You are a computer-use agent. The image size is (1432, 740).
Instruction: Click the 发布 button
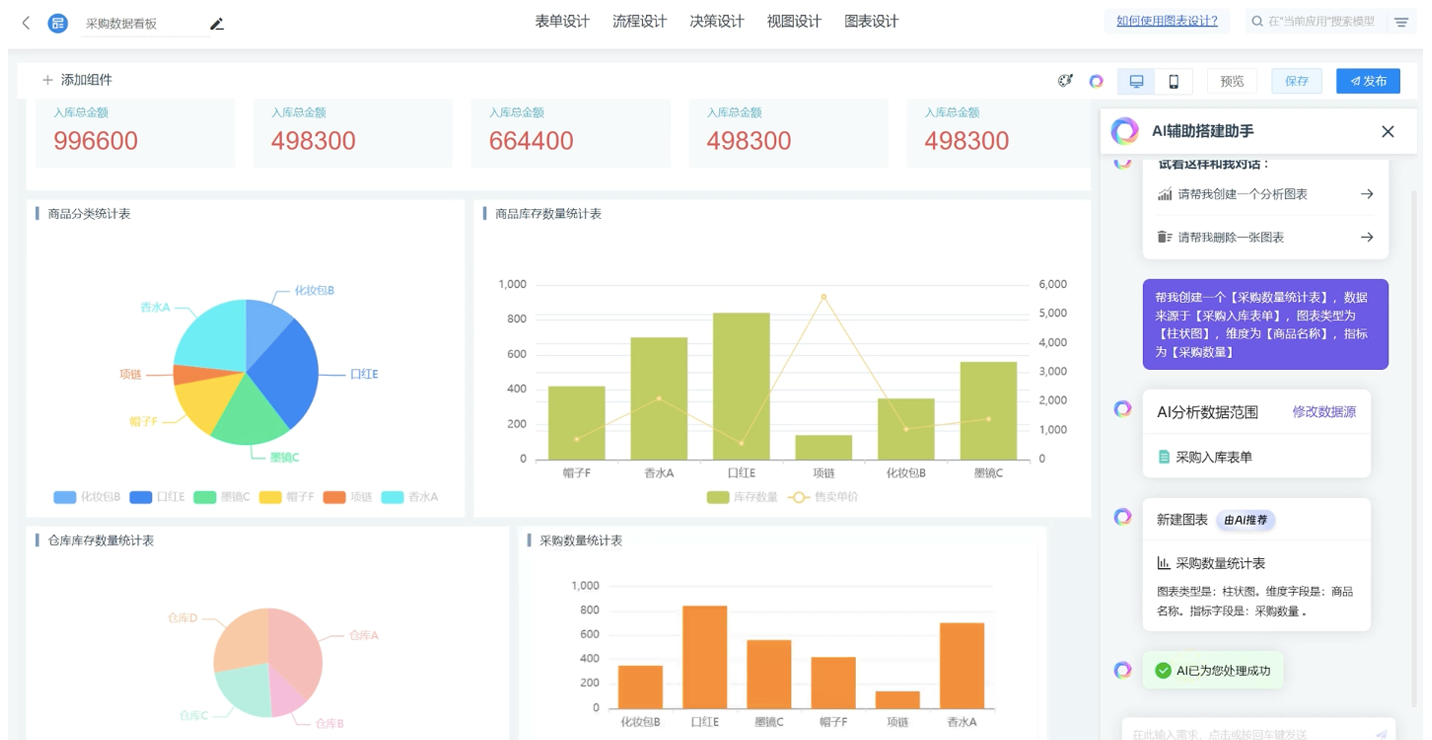point(1367,81)
